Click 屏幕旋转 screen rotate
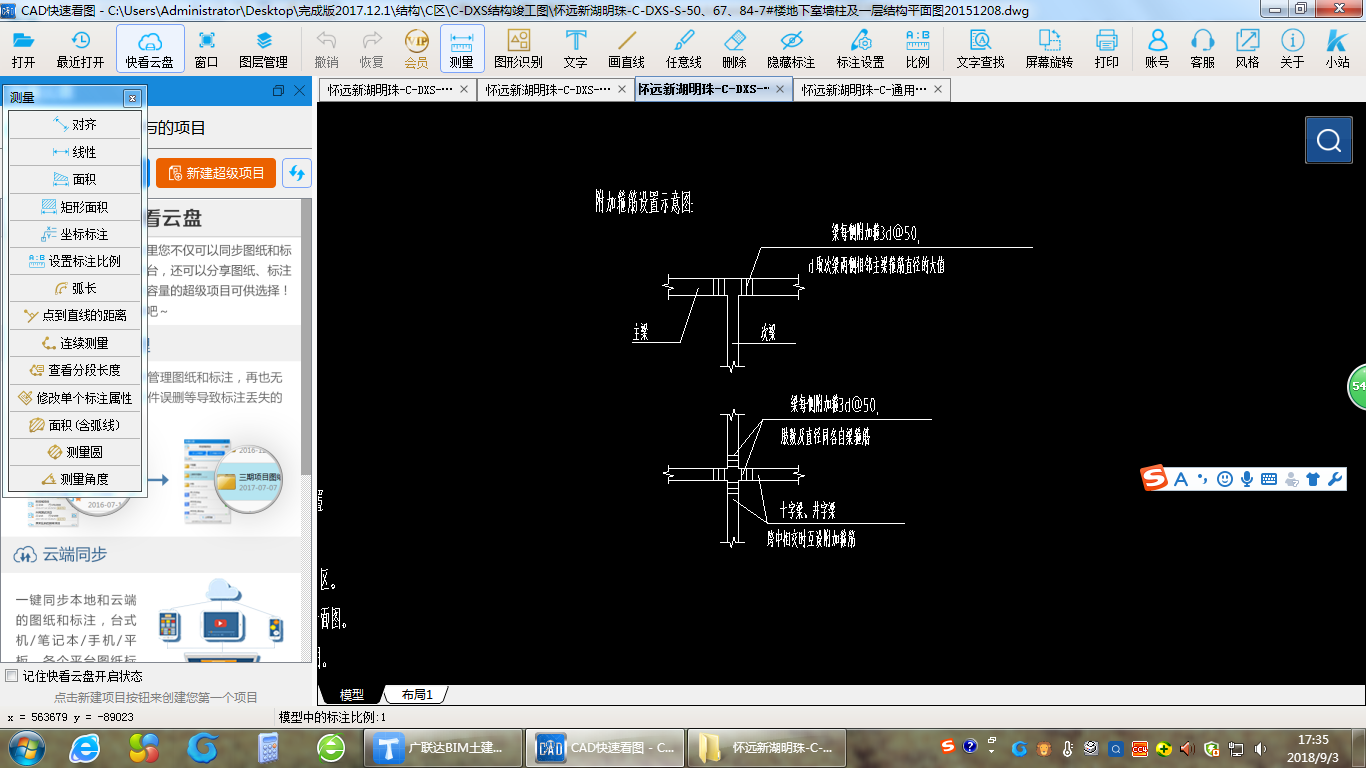1366x768 pixels. (x=1049, y=49)
